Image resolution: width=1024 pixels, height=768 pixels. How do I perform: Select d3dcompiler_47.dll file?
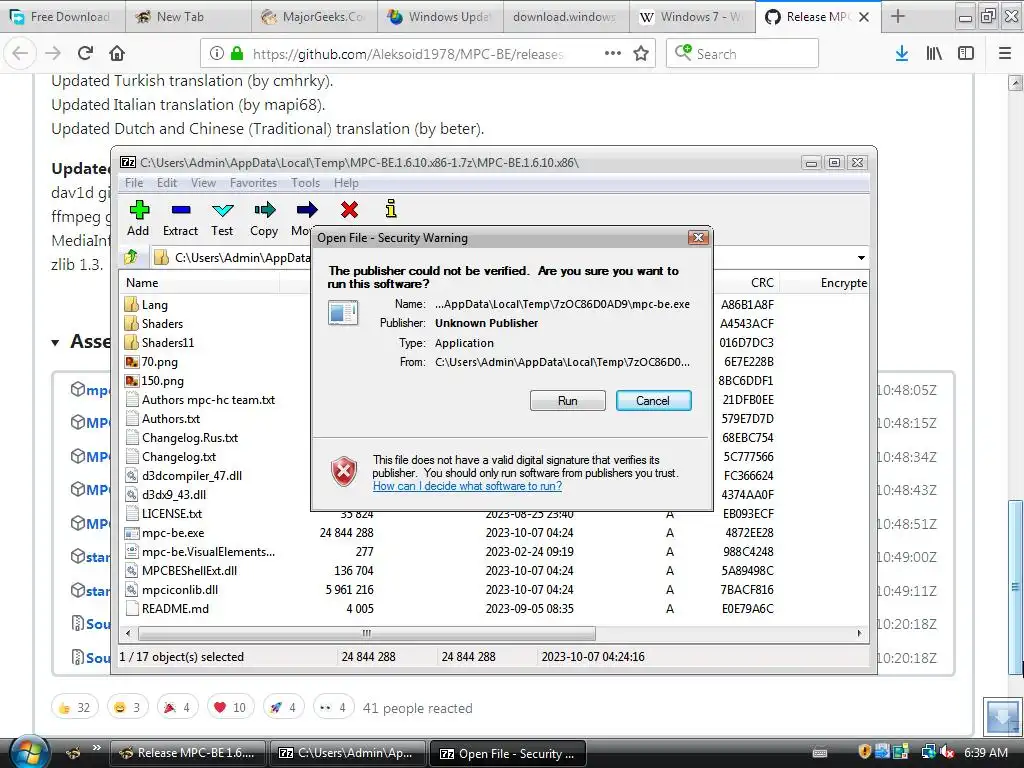click(x=191, y=475)
